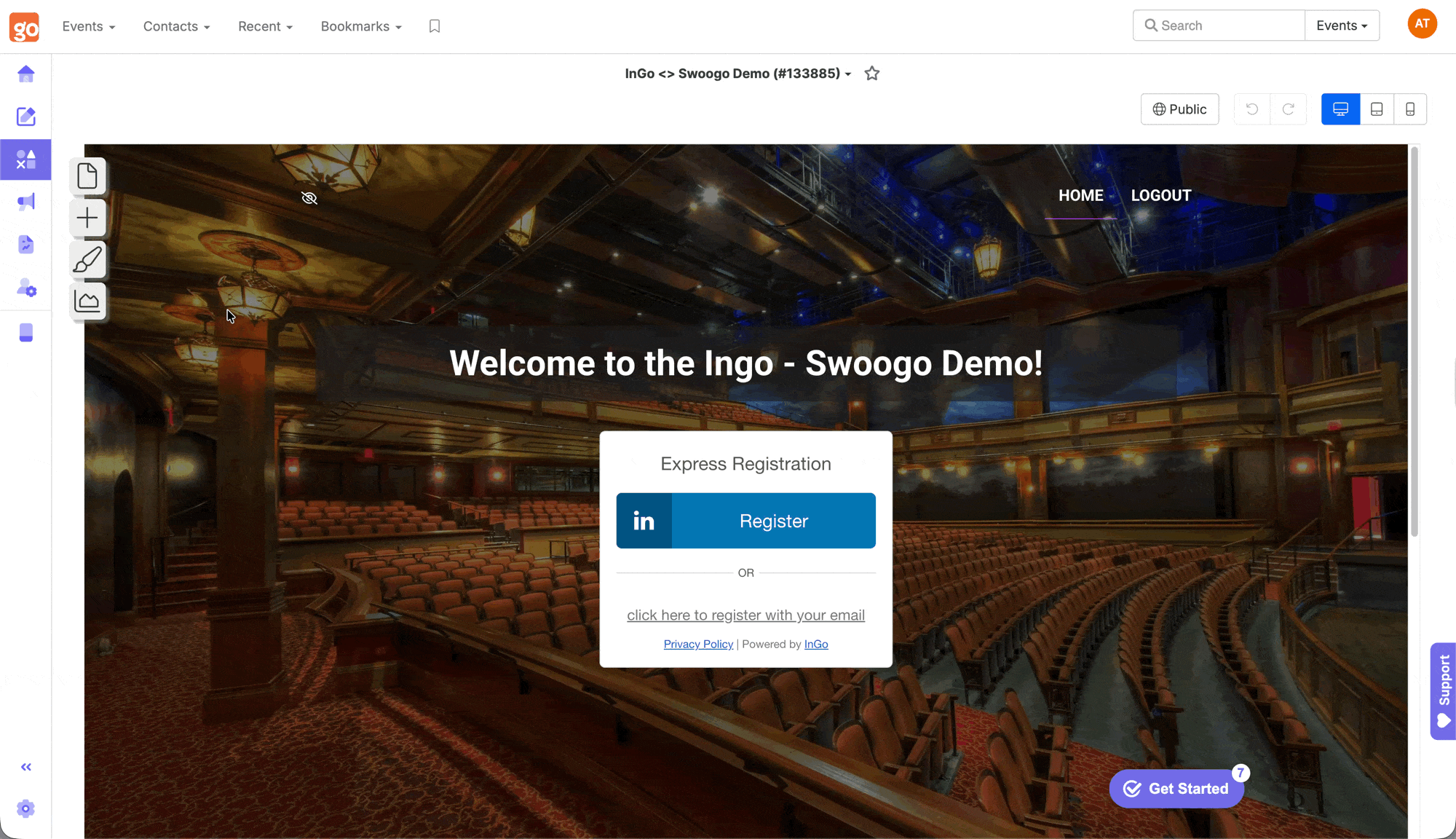Click the register with your email link

(745, 615)
